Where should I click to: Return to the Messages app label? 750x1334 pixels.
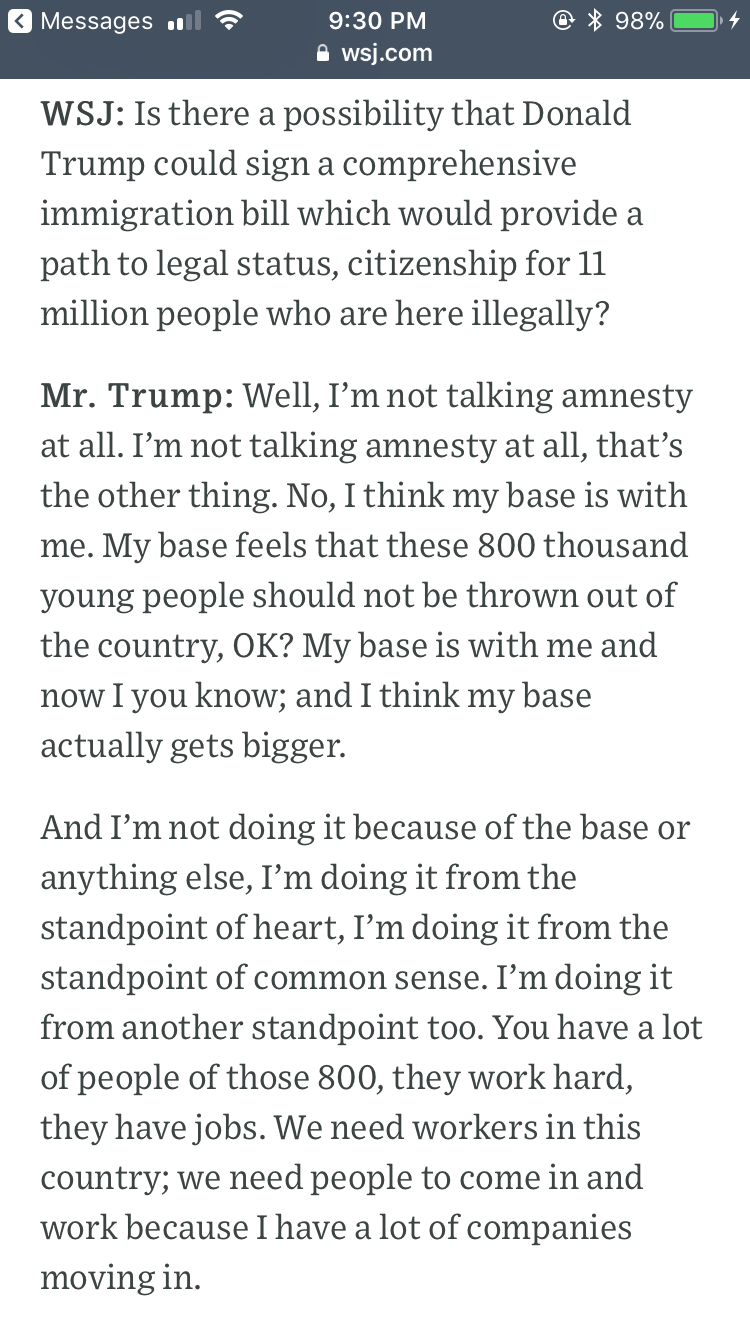point(96,21)
